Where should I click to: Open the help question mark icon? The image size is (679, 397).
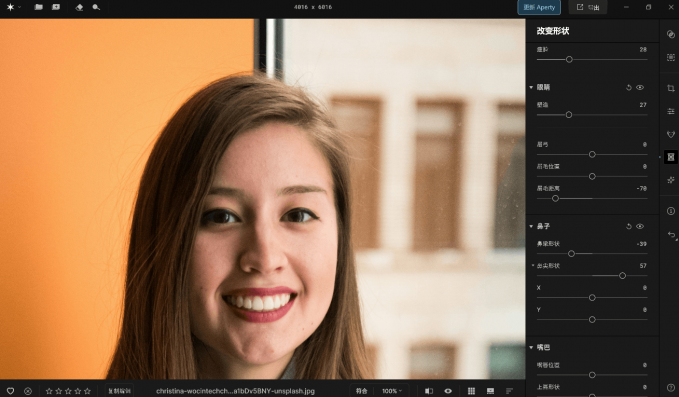pos(670,387)
